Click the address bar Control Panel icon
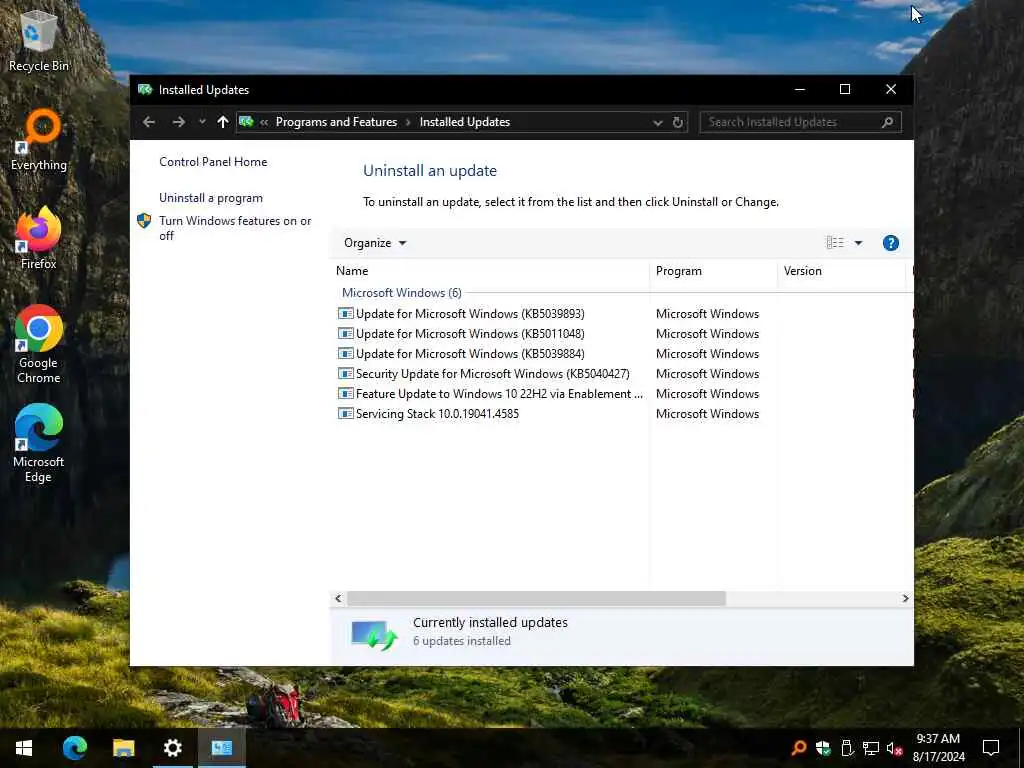The image size is (1024, 768). click(x=246, y=121)
